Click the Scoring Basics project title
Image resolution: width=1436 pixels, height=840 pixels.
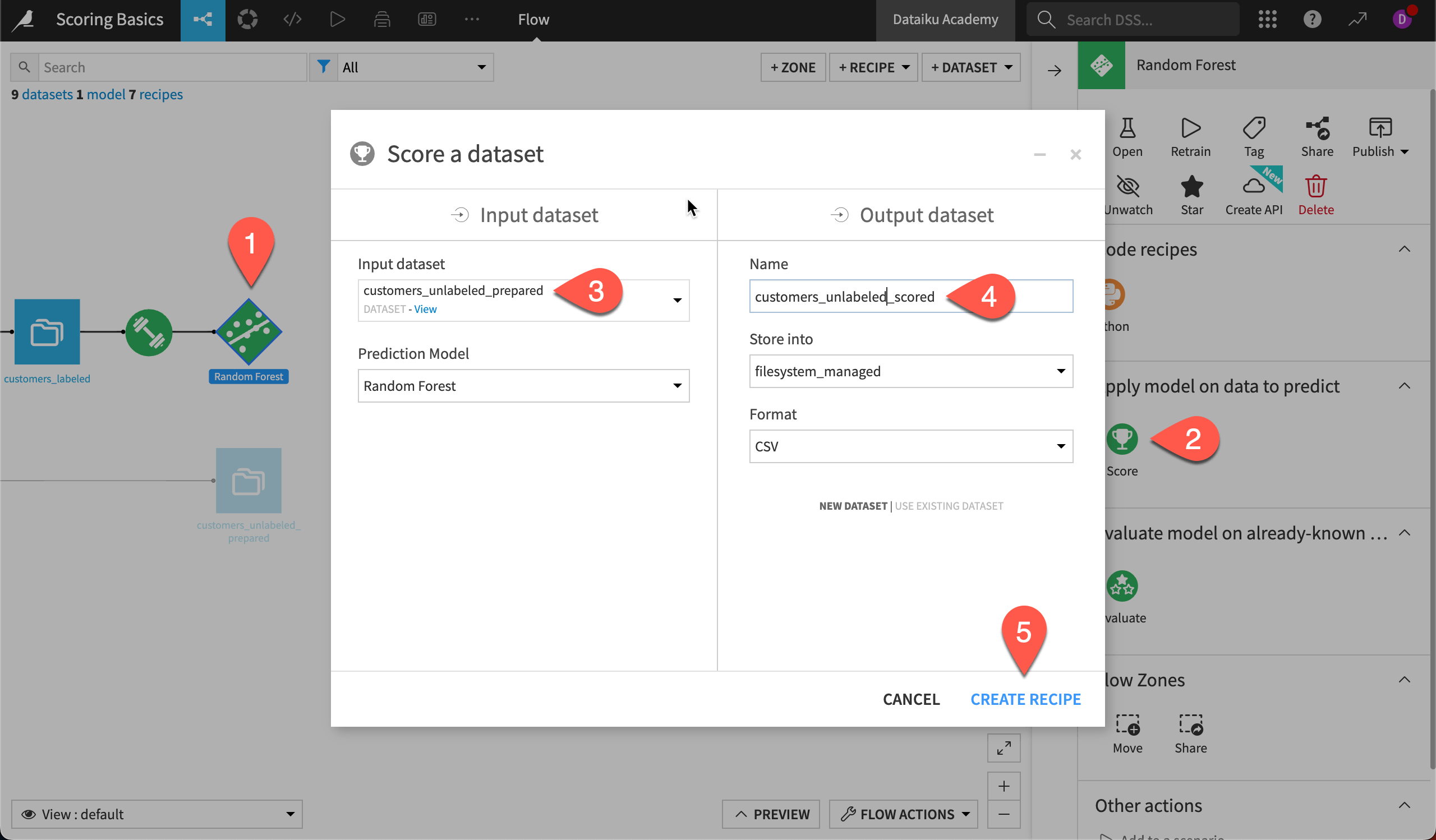[109, 20]
